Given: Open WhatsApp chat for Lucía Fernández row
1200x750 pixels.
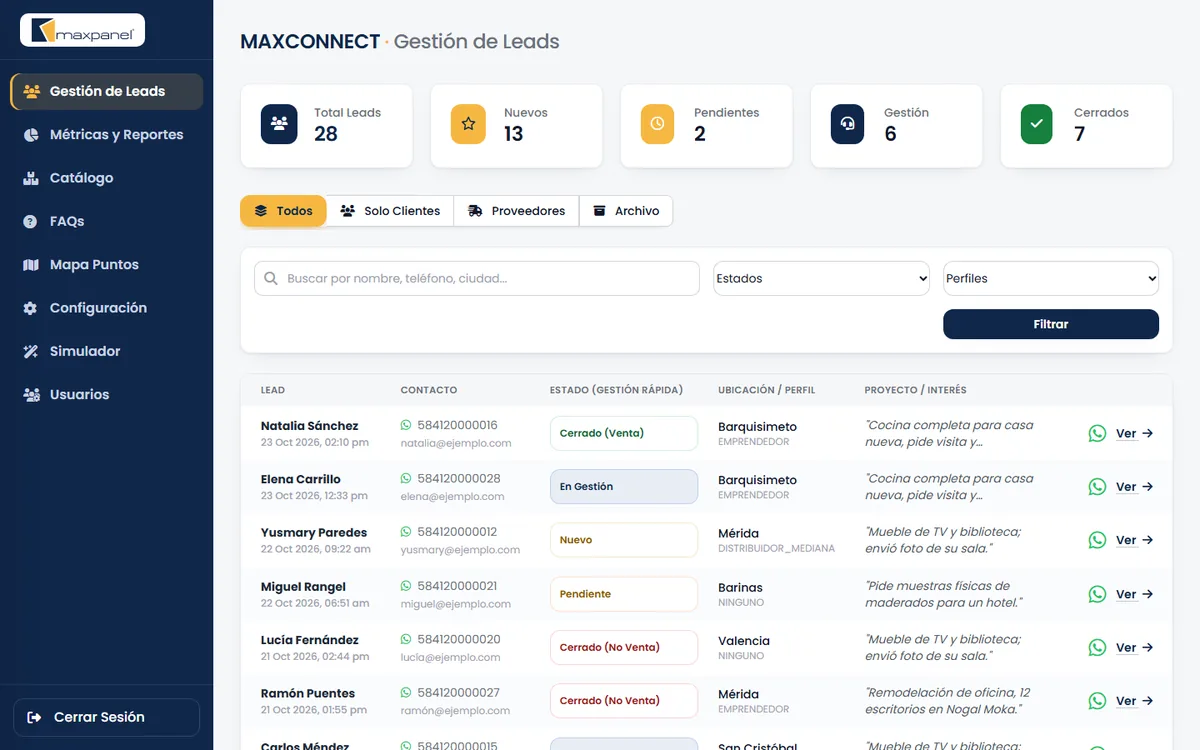Looking at the screenshot, I should [1097, 647].
